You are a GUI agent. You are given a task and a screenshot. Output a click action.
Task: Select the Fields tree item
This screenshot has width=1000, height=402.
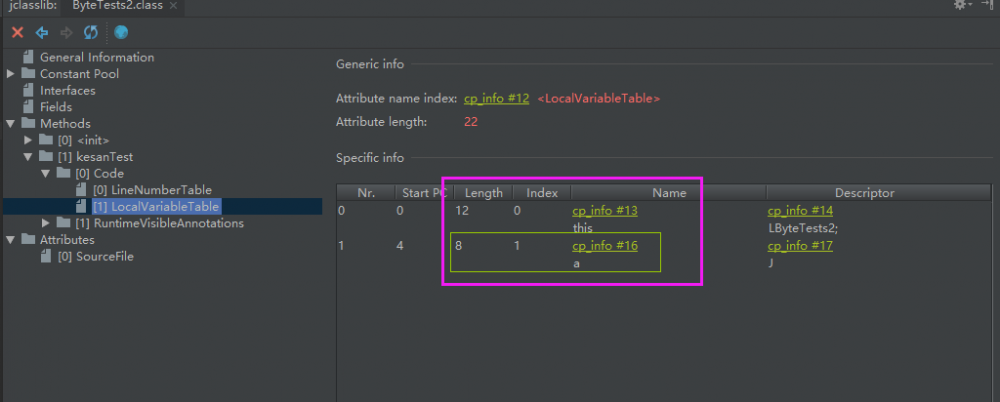pos(56,107)
